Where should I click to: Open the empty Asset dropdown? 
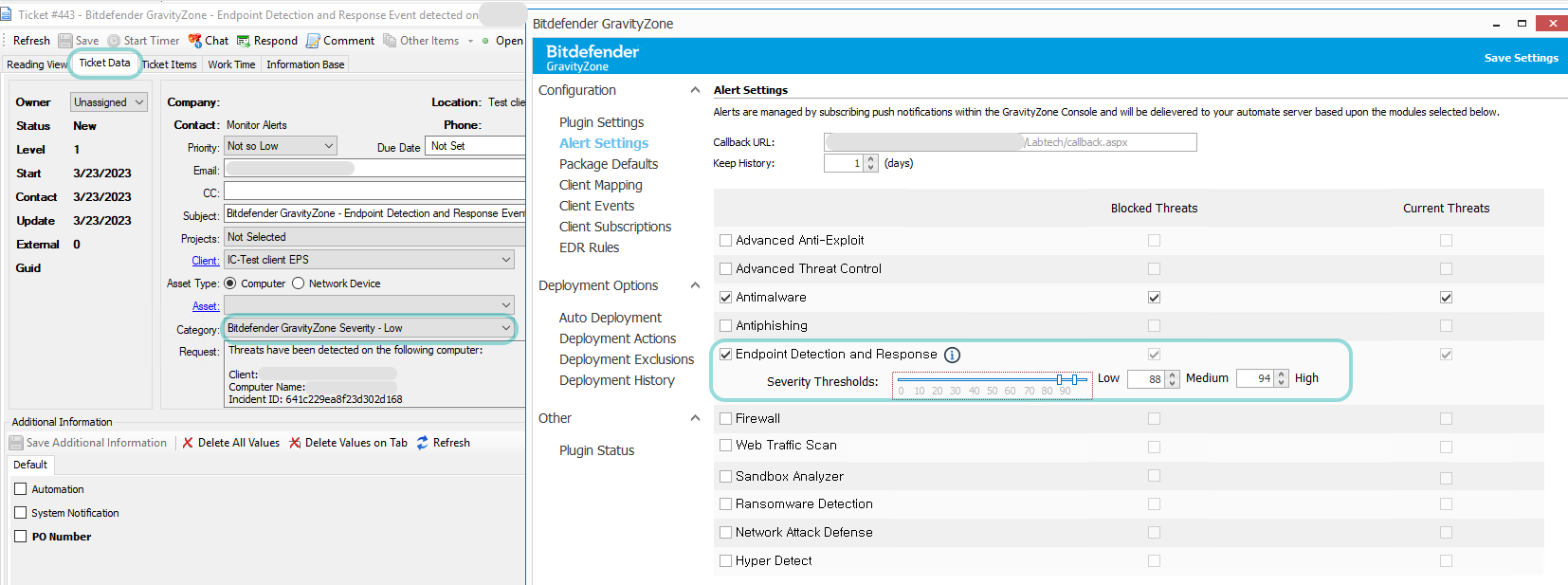369,304
